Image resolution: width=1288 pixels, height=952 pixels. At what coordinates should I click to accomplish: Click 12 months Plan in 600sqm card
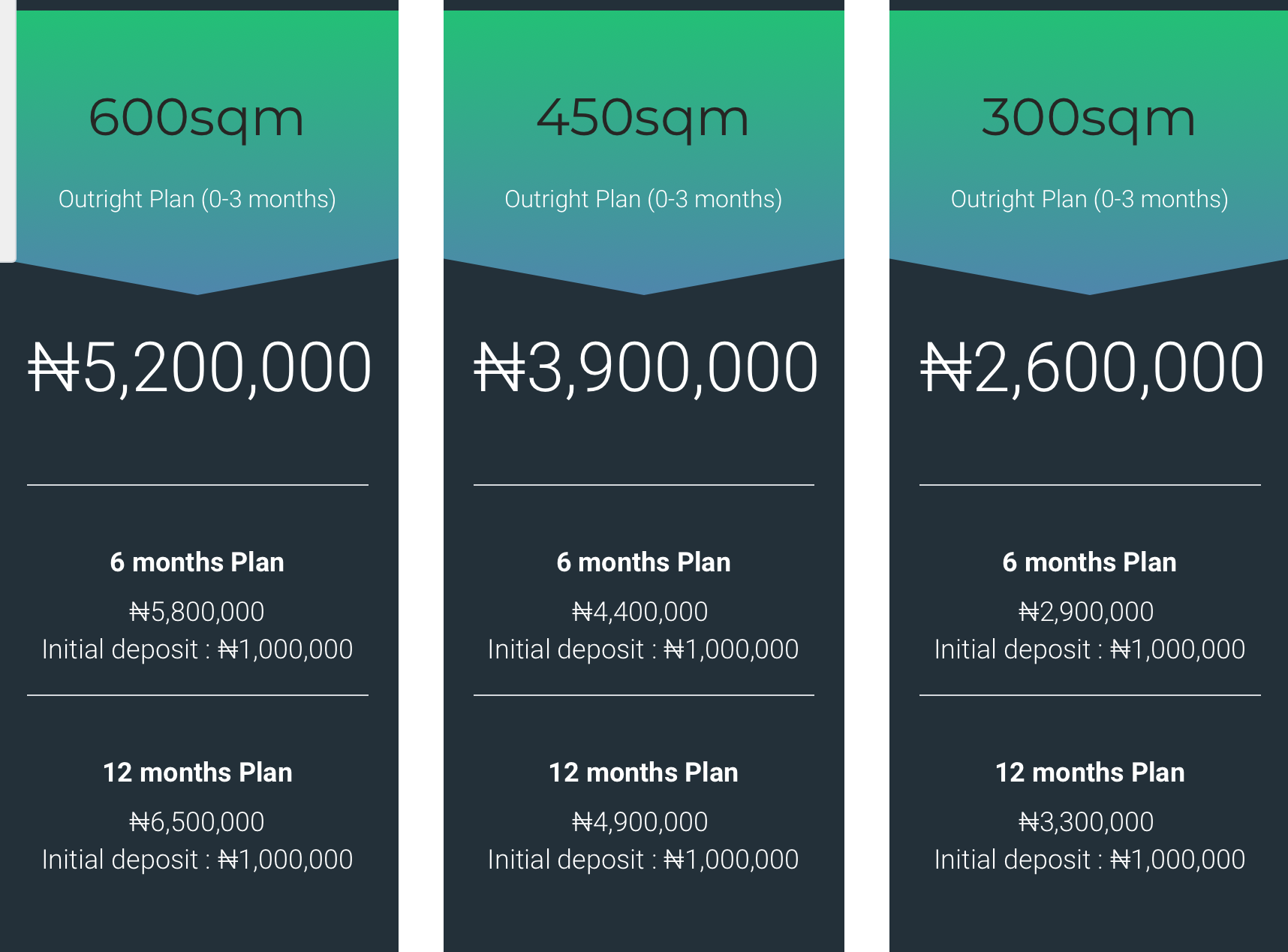[x=197, y=773]
